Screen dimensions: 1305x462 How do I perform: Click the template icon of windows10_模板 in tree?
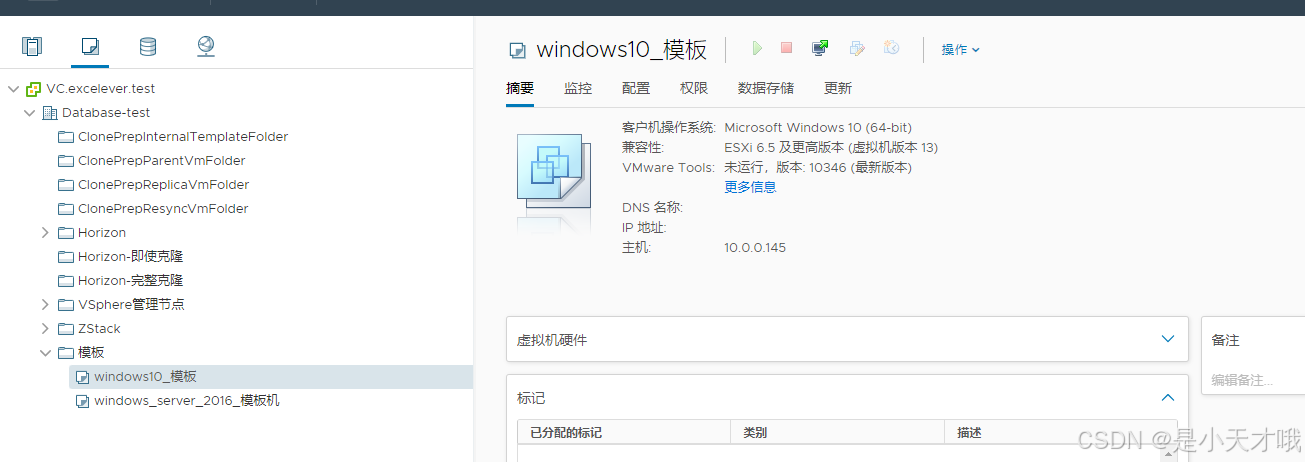pos(83,377)
